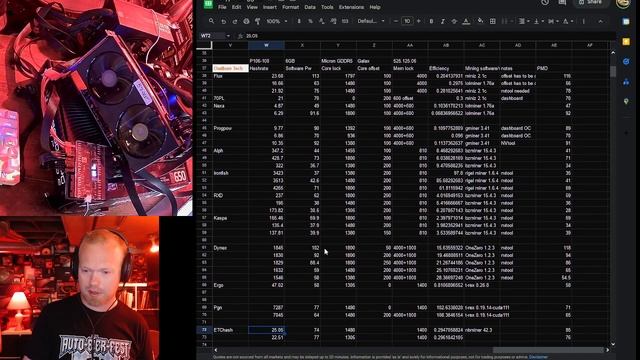
Task: Select the ETChash cell
Action: pyautogui.click(x=230, y=330)
